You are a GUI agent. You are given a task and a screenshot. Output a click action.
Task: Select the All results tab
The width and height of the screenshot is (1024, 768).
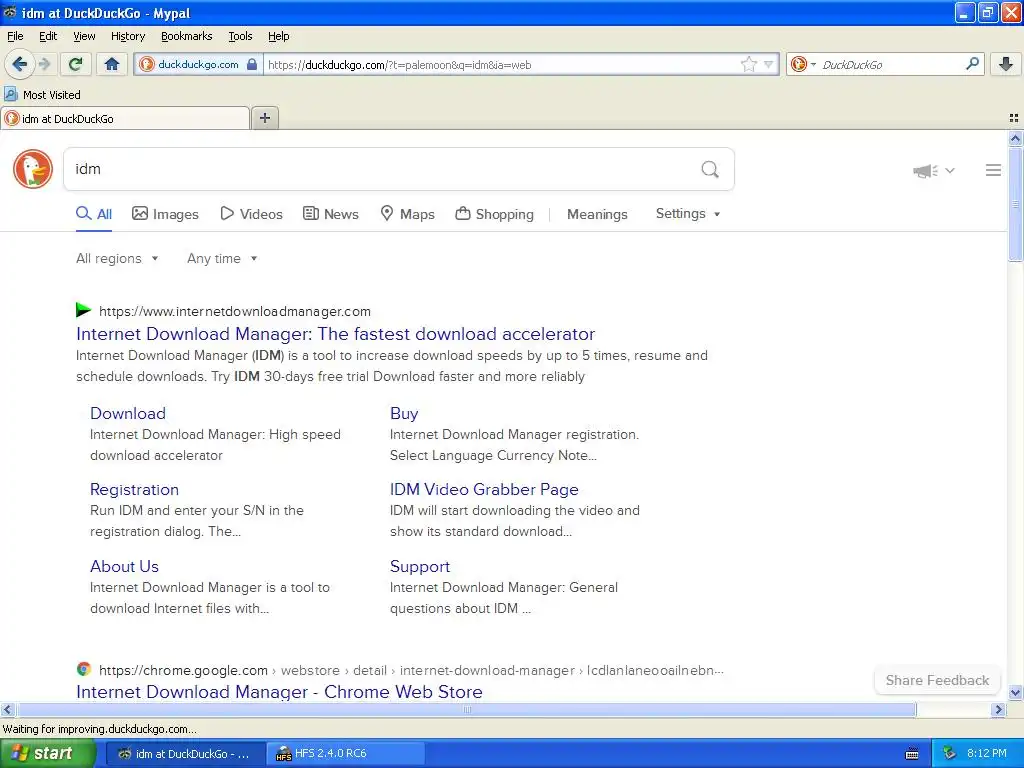(94, 214)
